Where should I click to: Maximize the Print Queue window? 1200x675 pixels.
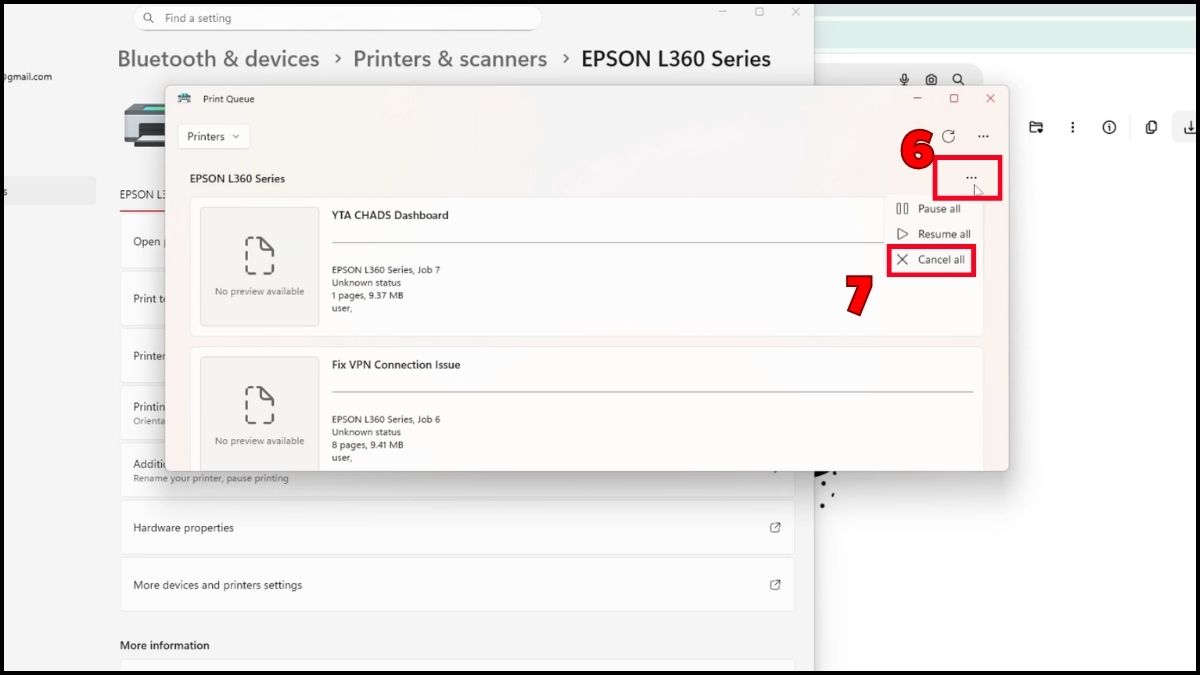[x=954, y=98]
